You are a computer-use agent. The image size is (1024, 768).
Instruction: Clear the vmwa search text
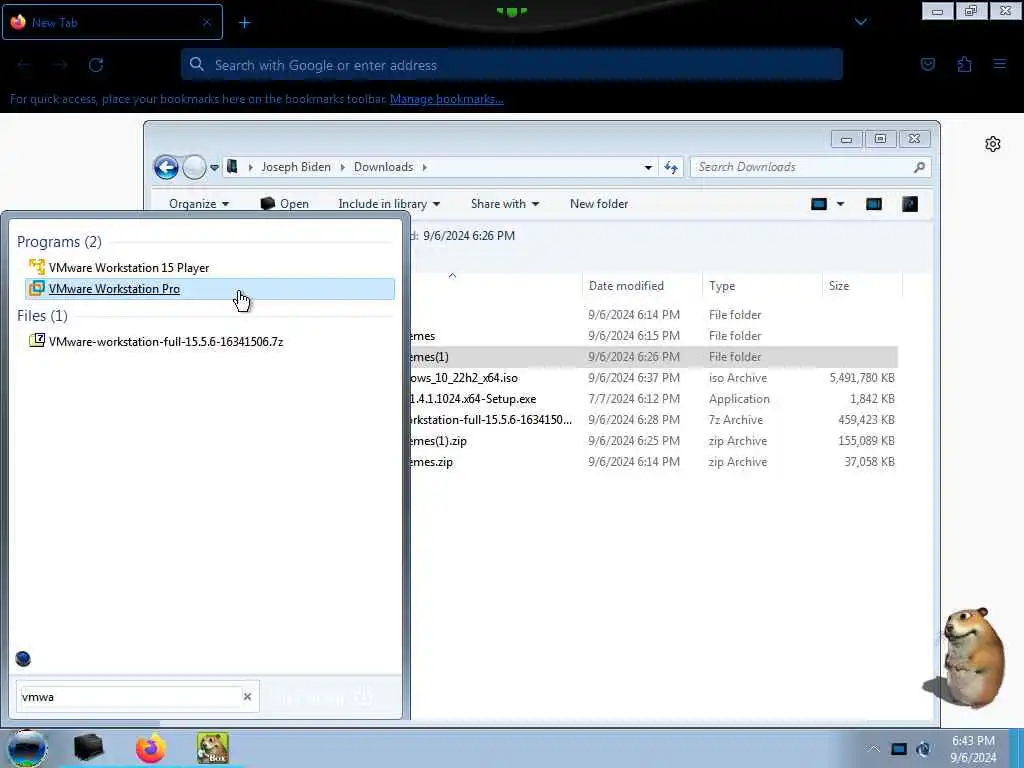click(x=248, y=697)
